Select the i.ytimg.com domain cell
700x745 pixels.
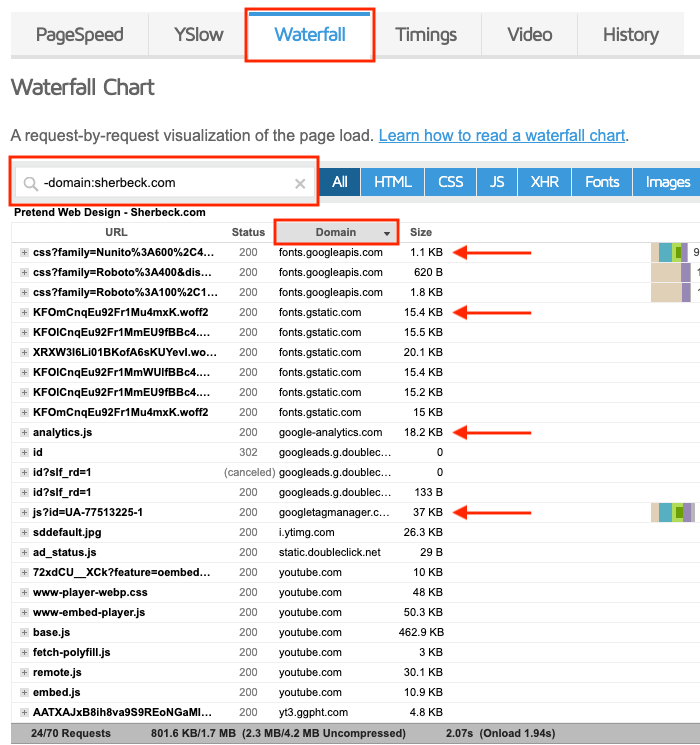click(307, 532)
